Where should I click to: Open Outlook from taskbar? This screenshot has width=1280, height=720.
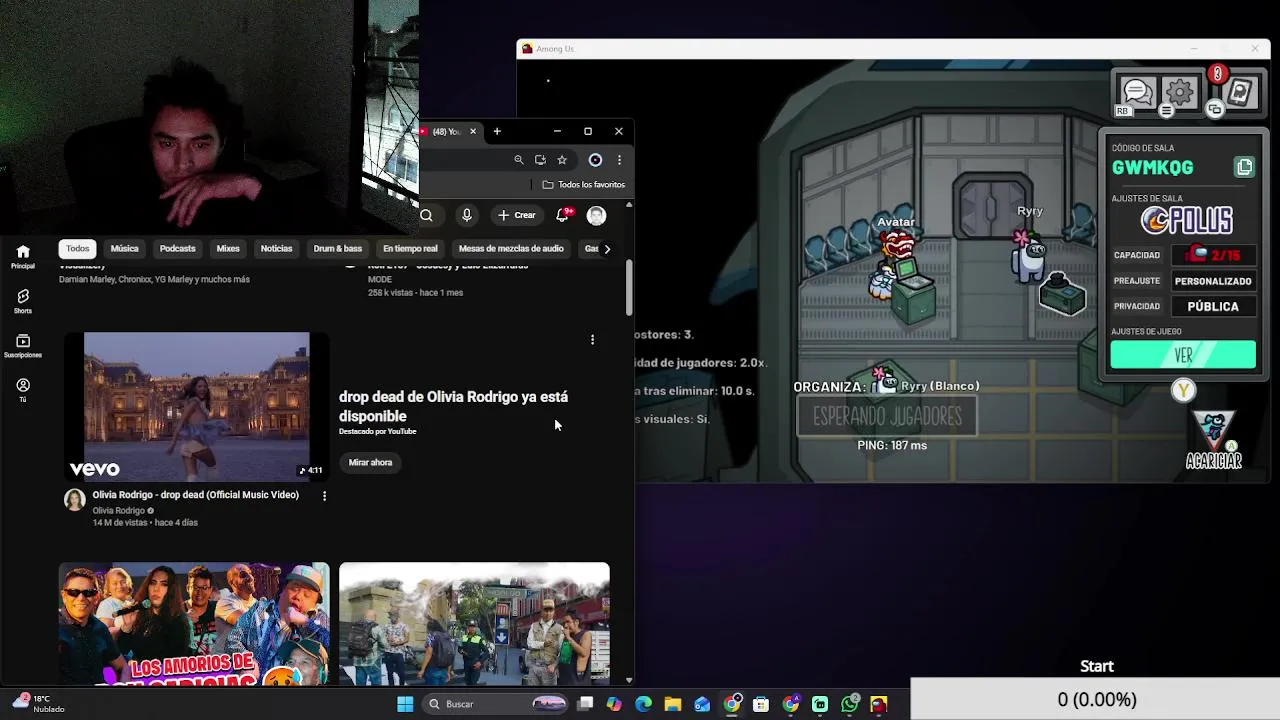click(702, 704)
